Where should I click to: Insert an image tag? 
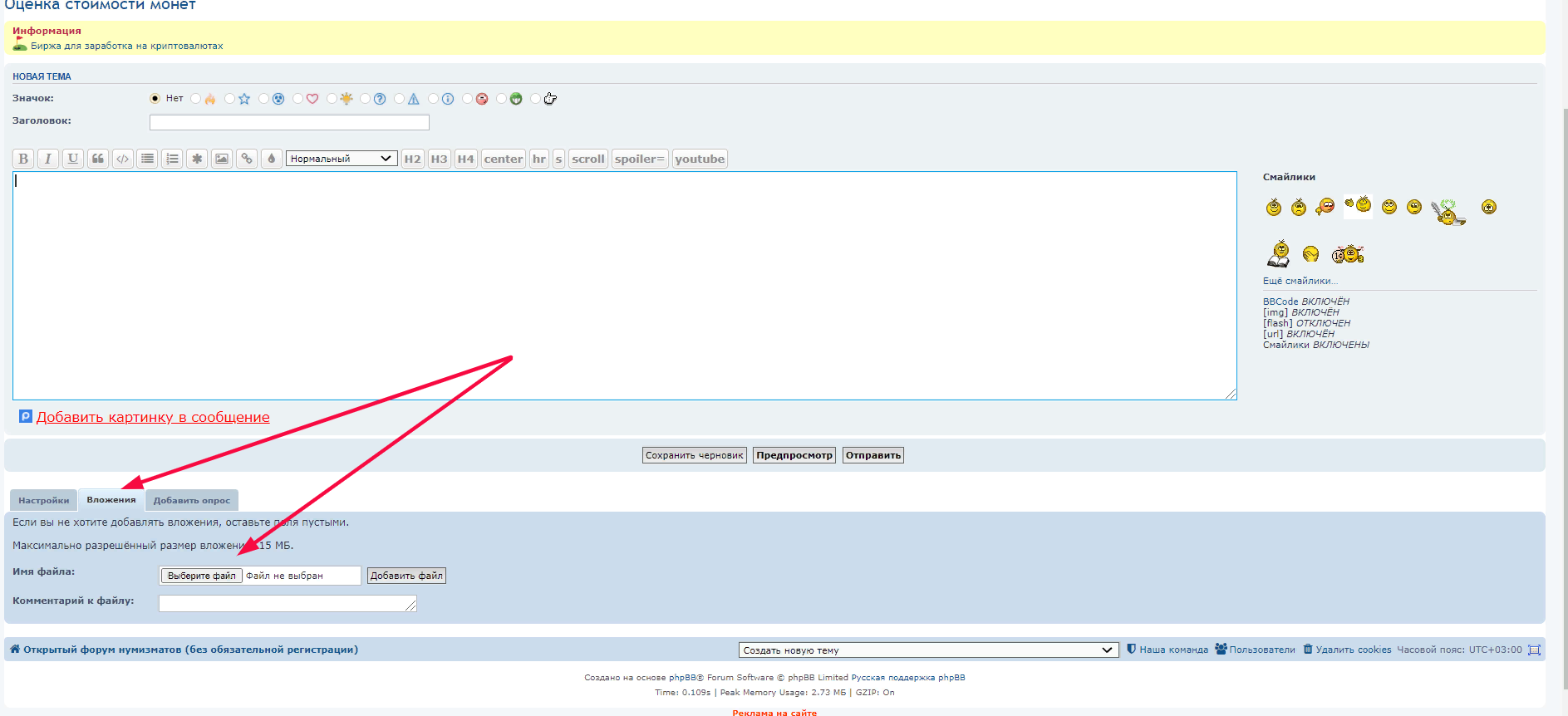coord(222,159)
